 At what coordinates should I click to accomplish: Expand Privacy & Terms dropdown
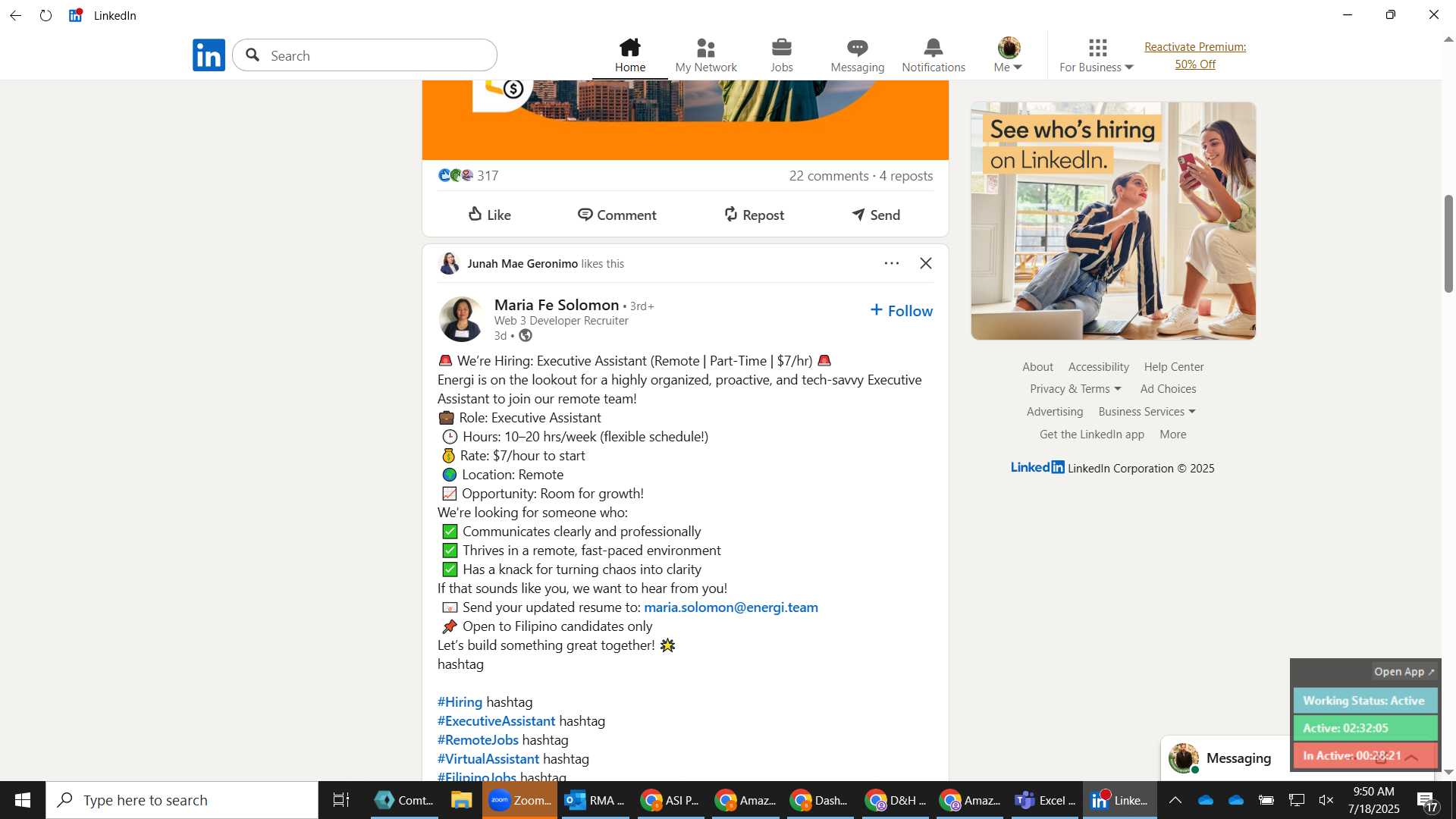point(1075,389)
